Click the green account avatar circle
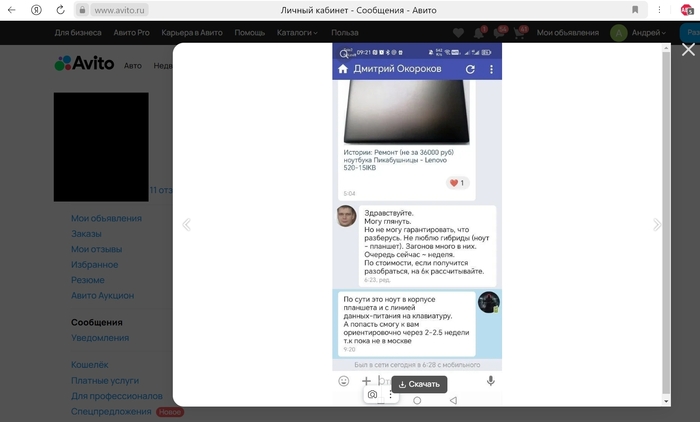 tap(619, 33)
